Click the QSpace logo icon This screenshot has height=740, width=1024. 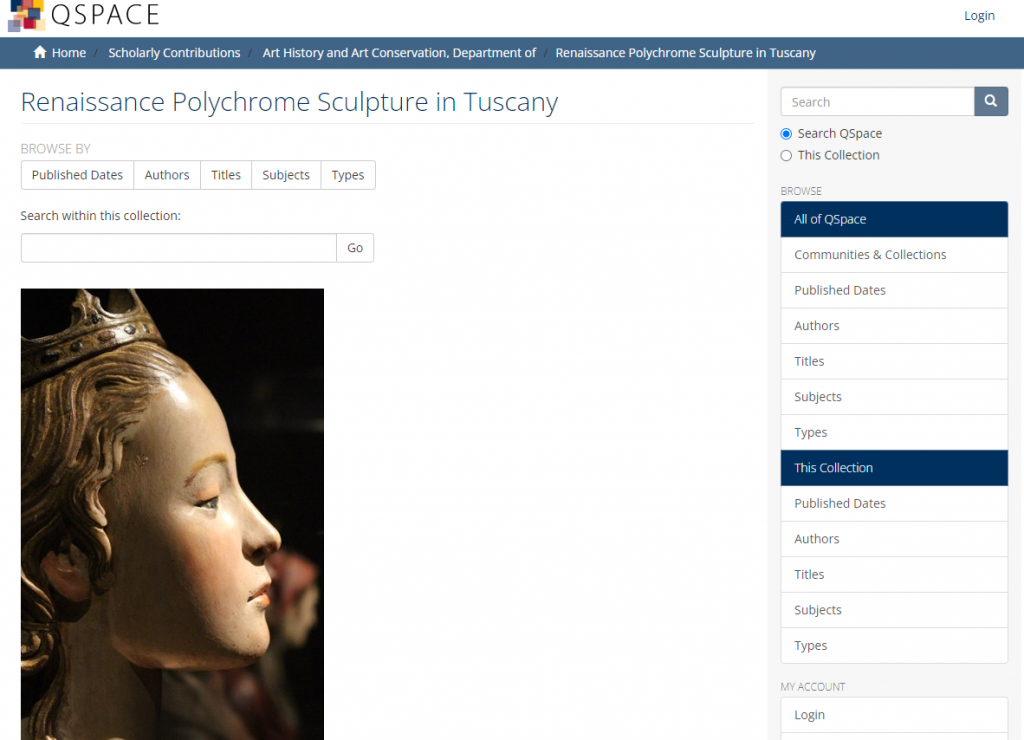tap(26, 15)
